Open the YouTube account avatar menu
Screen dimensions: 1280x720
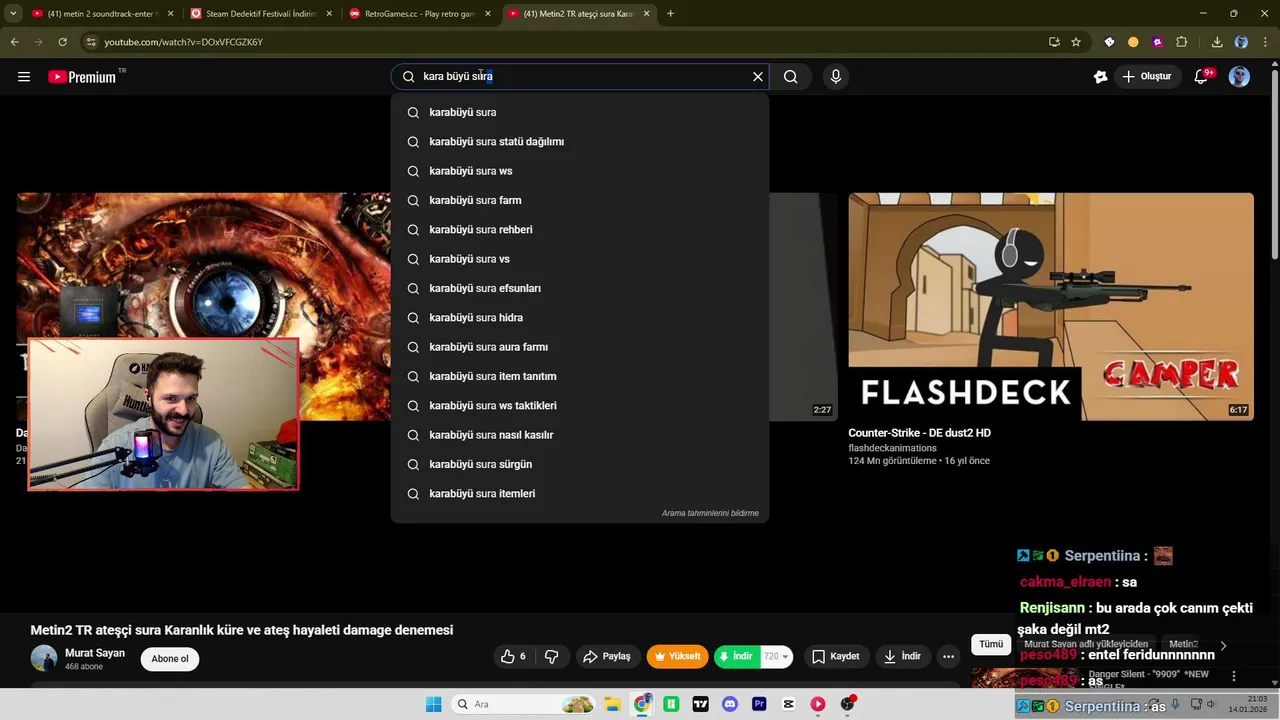(1239, 77)
